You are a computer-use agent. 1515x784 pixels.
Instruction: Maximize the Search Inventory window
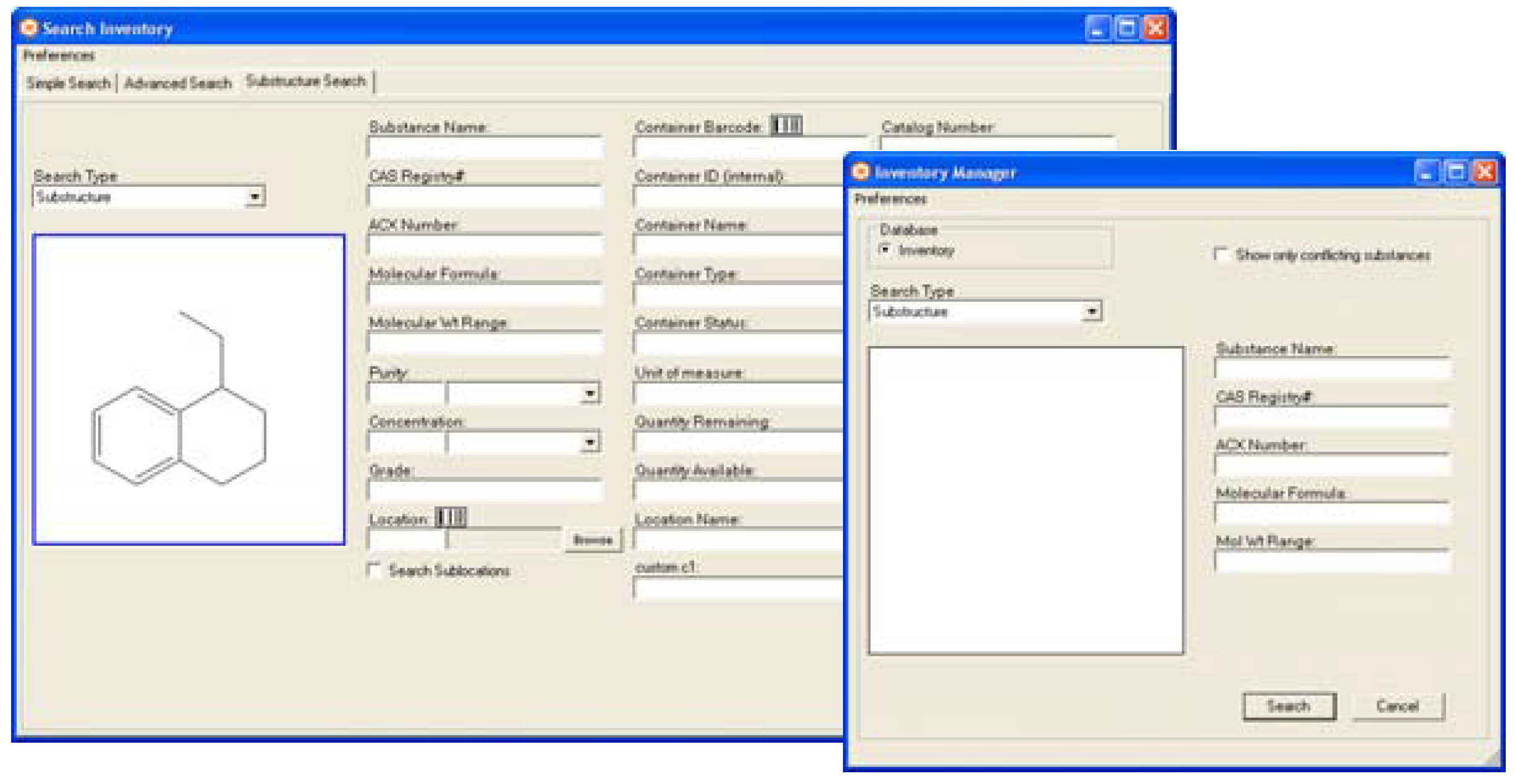[1127, 28]
